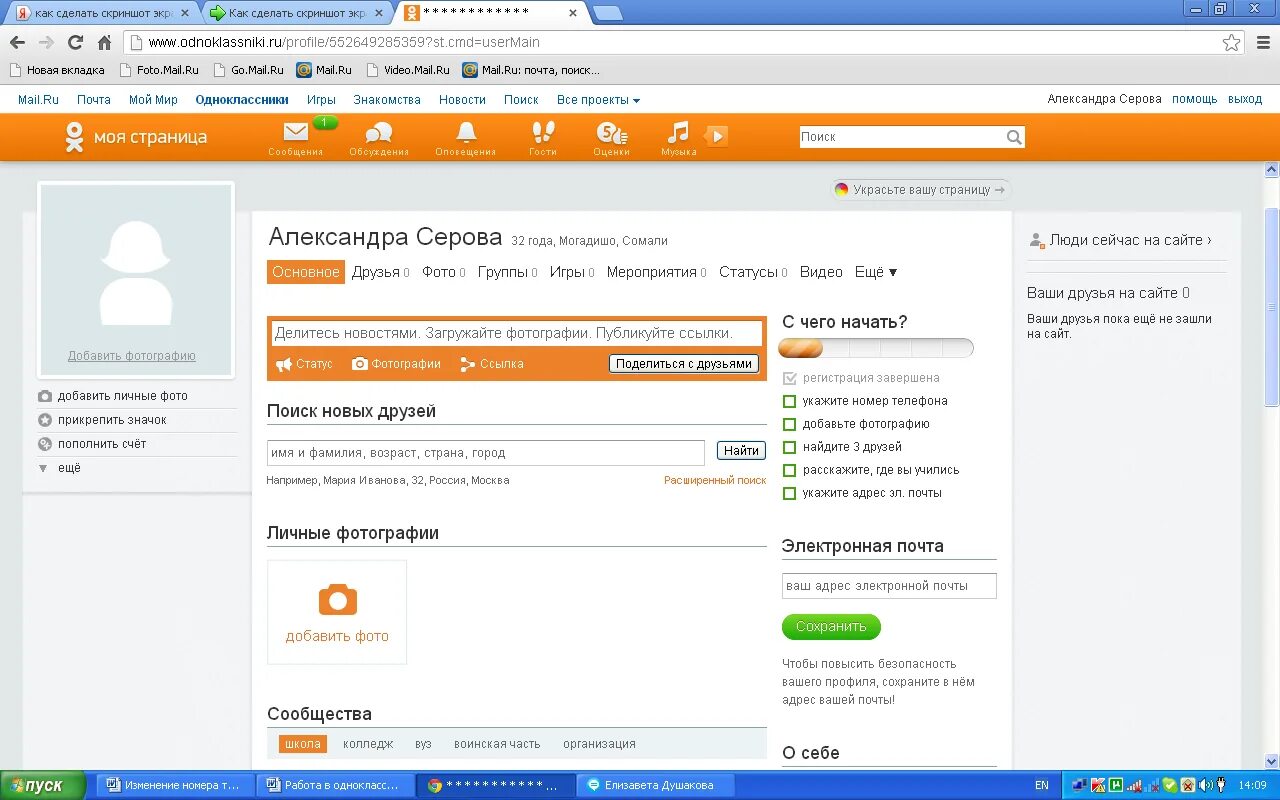This screenshot has height=800, width=1280.
Task: Expand 'ещё' in left sidebar
Action: pos(60,468)
